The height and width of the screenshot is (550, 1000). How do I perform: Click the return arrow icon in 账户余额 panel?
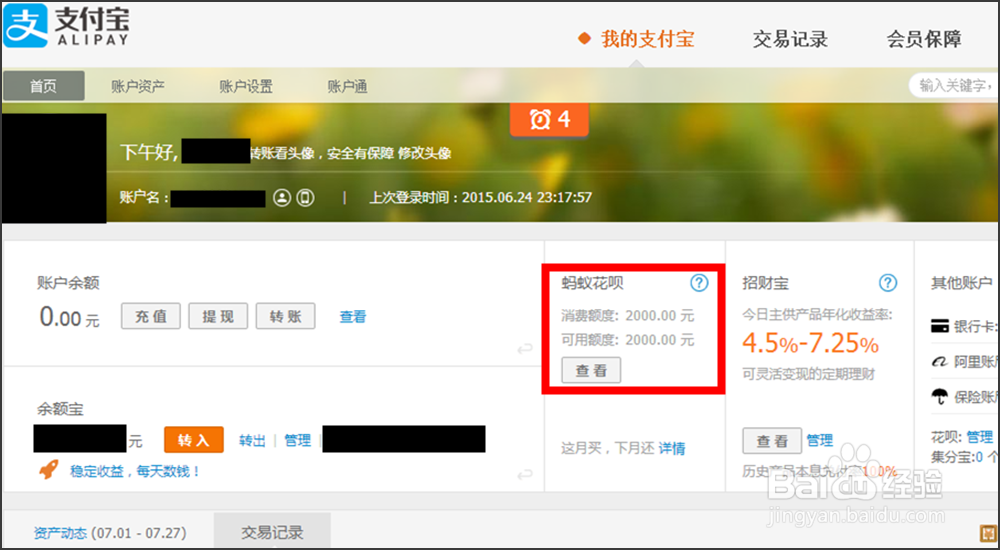tap(524, 348)
